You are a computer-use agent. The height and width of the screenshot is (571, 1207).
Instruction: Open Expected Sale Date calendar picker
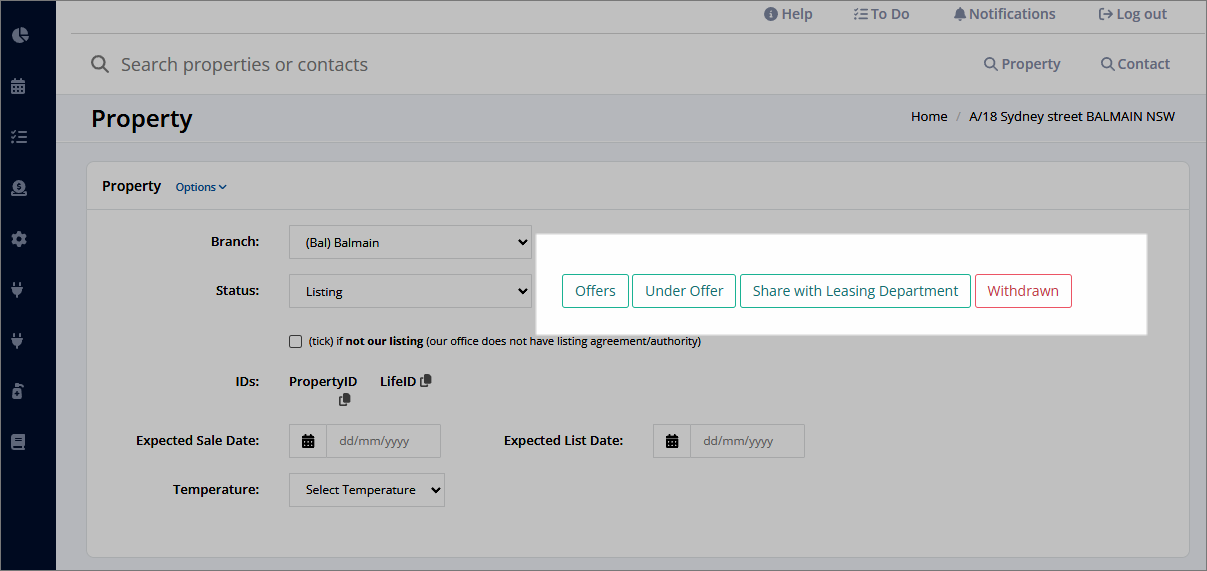(308, 441)
